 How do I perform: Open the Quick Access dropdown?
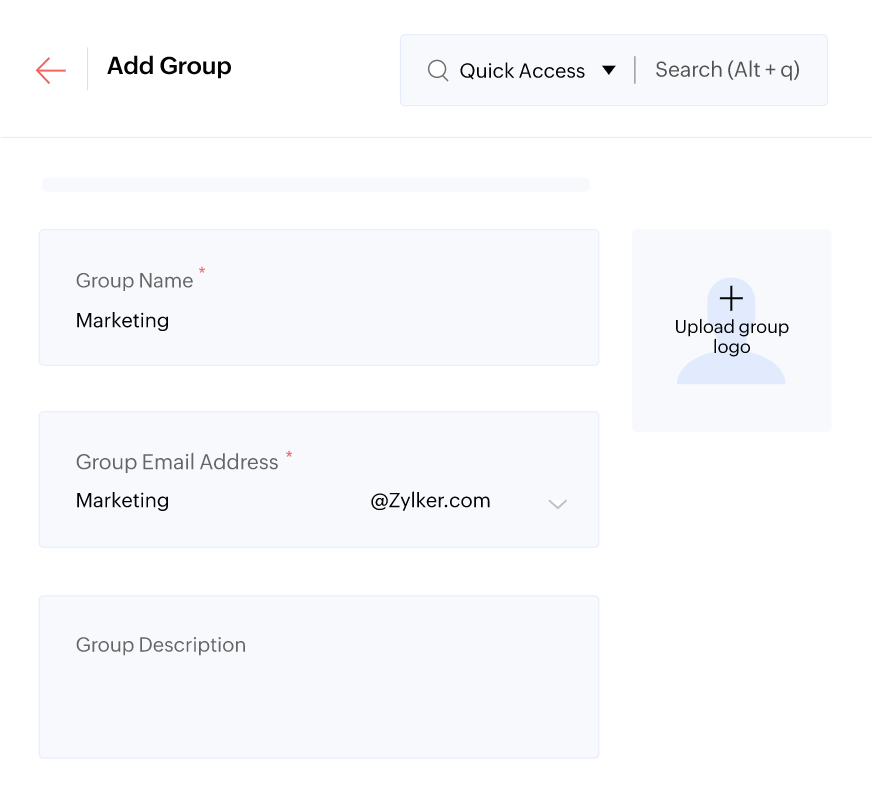(x=537, y=71)
